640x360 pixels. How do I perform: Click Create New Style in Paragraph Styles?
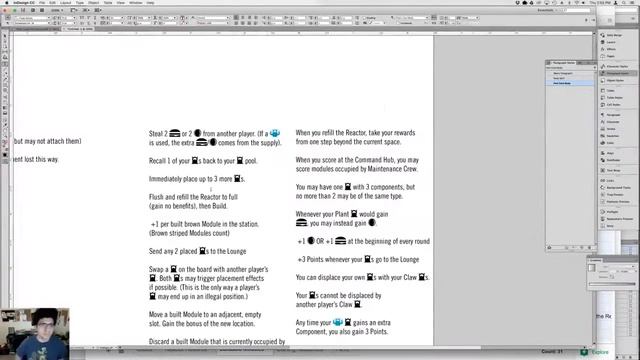(582, 248)
